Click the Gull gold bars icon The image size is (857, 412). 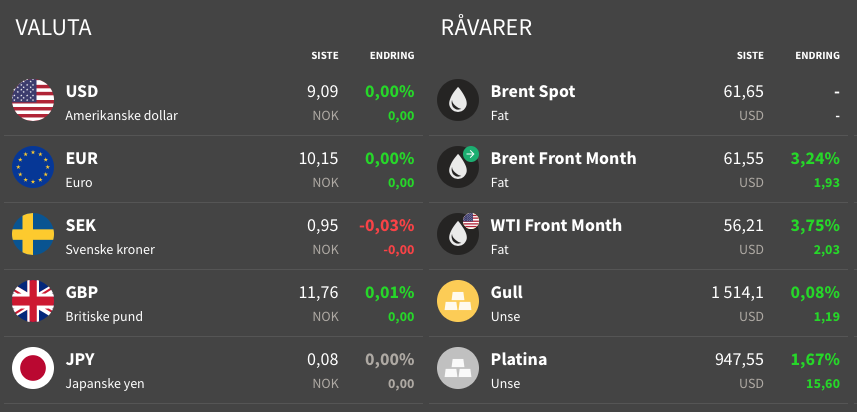pos(458,301)
